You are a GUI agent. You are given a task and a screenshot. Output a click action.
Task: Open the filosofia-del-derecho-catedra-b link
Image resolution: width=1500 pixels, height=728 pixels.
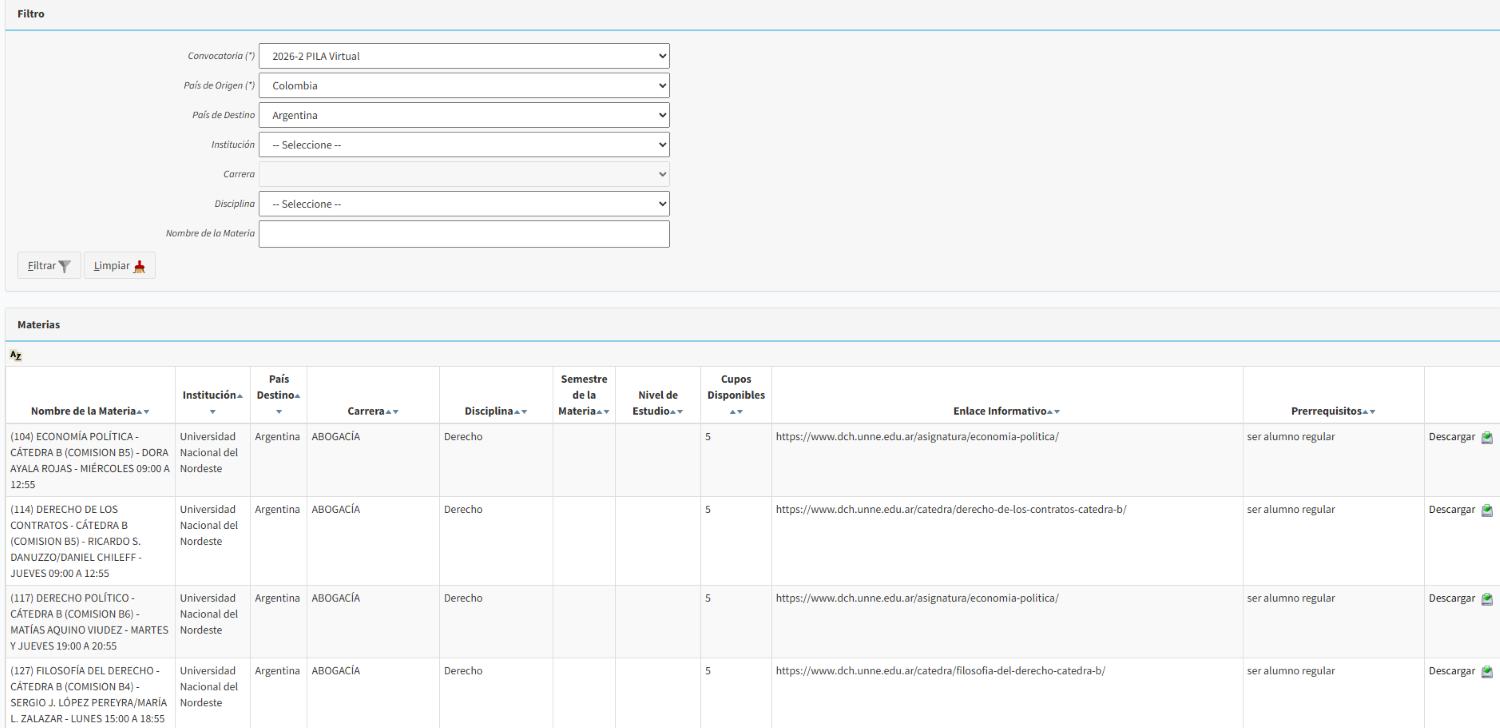click(940, 671)
